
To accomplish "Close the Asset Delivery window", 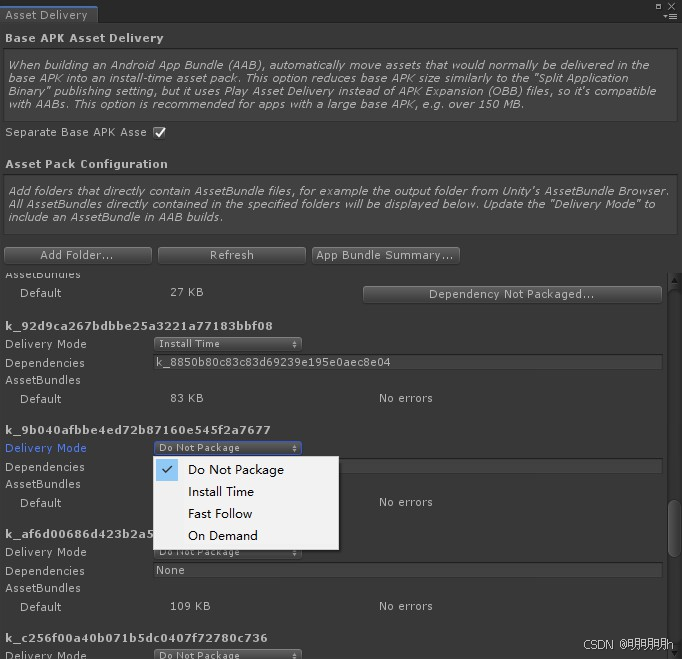I will pyautogui.click(x=672, y=6).
